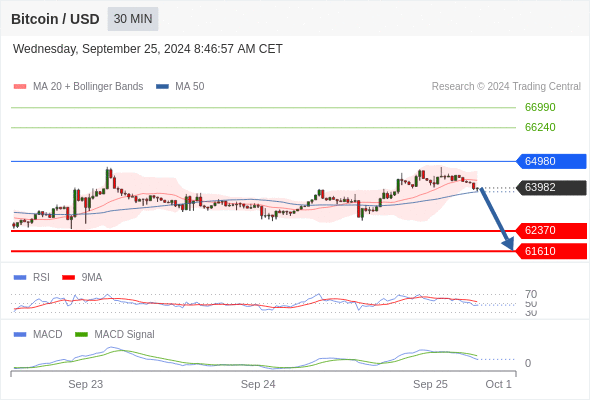The height and width of the screenshot is (400, 590).
Task: Click the Sep 25 date axis label
Action: click(x=430, y=384)
